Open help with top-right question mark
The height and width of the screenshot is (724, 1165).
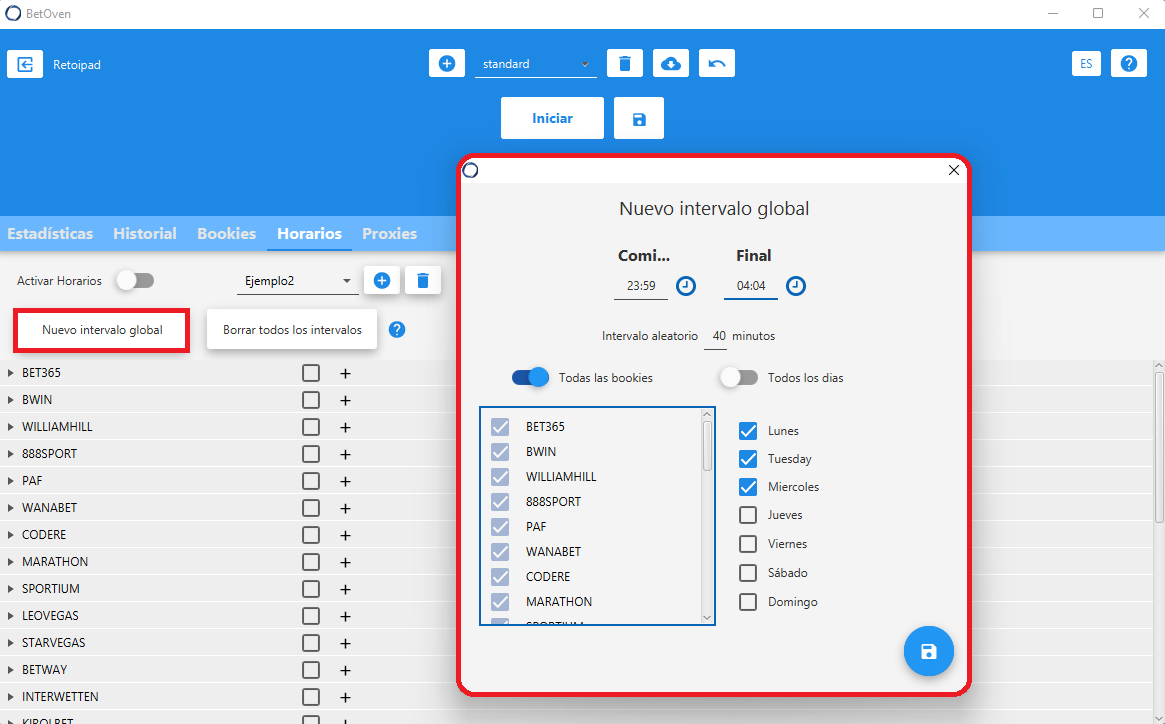point(1129,63)
